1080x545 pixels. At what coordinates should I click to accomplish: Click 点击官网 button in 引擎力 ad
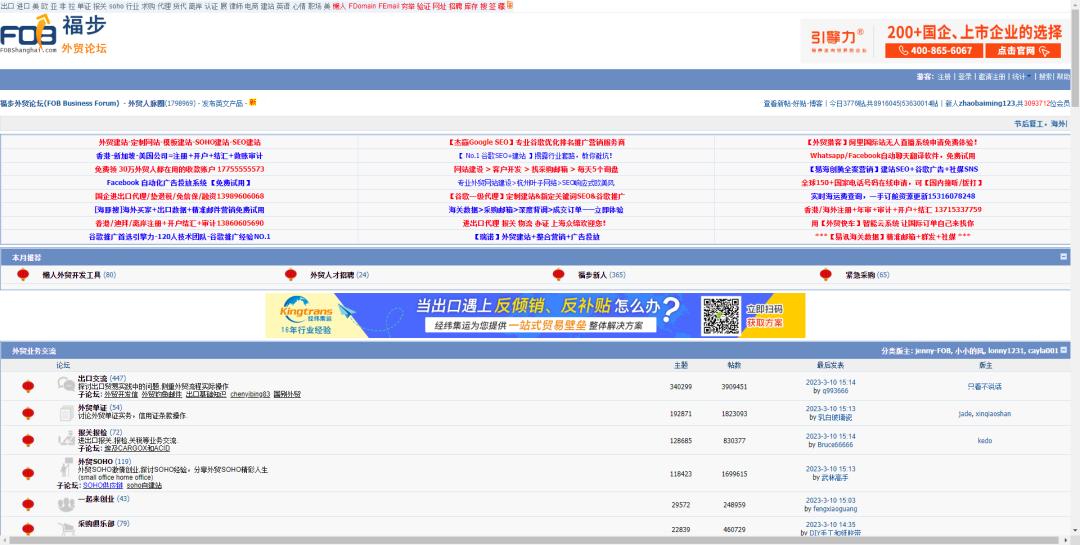[1022, 51]
